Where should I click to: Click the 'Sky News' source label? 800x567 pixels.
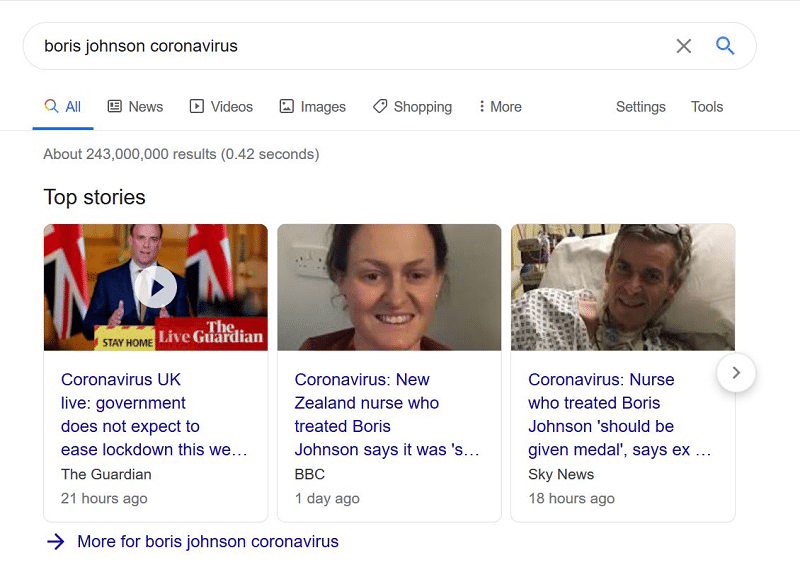[x=561, y=474]
